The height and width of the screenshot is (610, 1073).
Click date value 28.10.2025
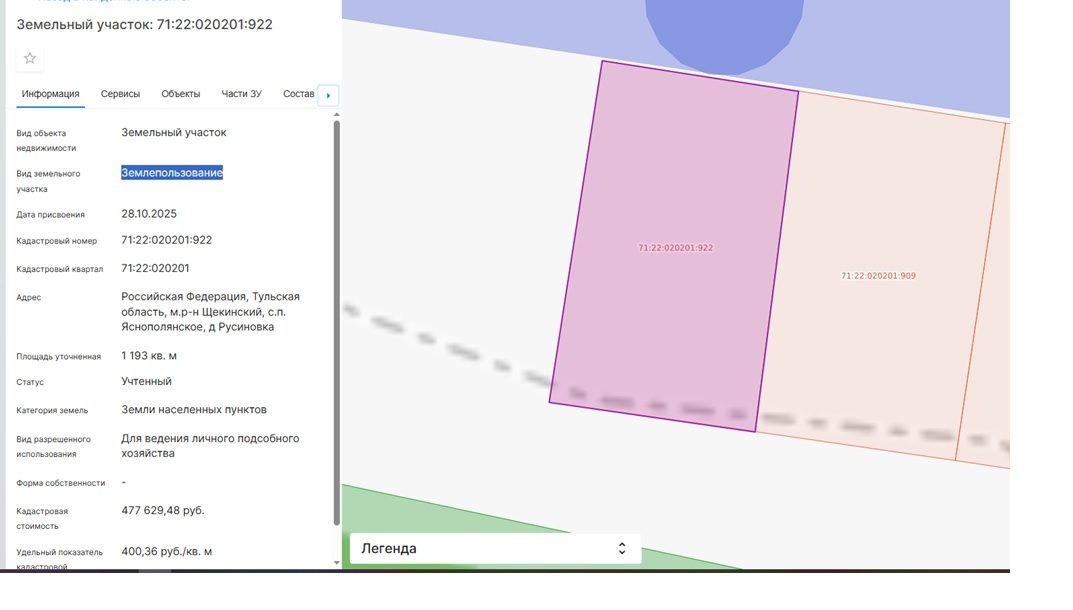149,214
